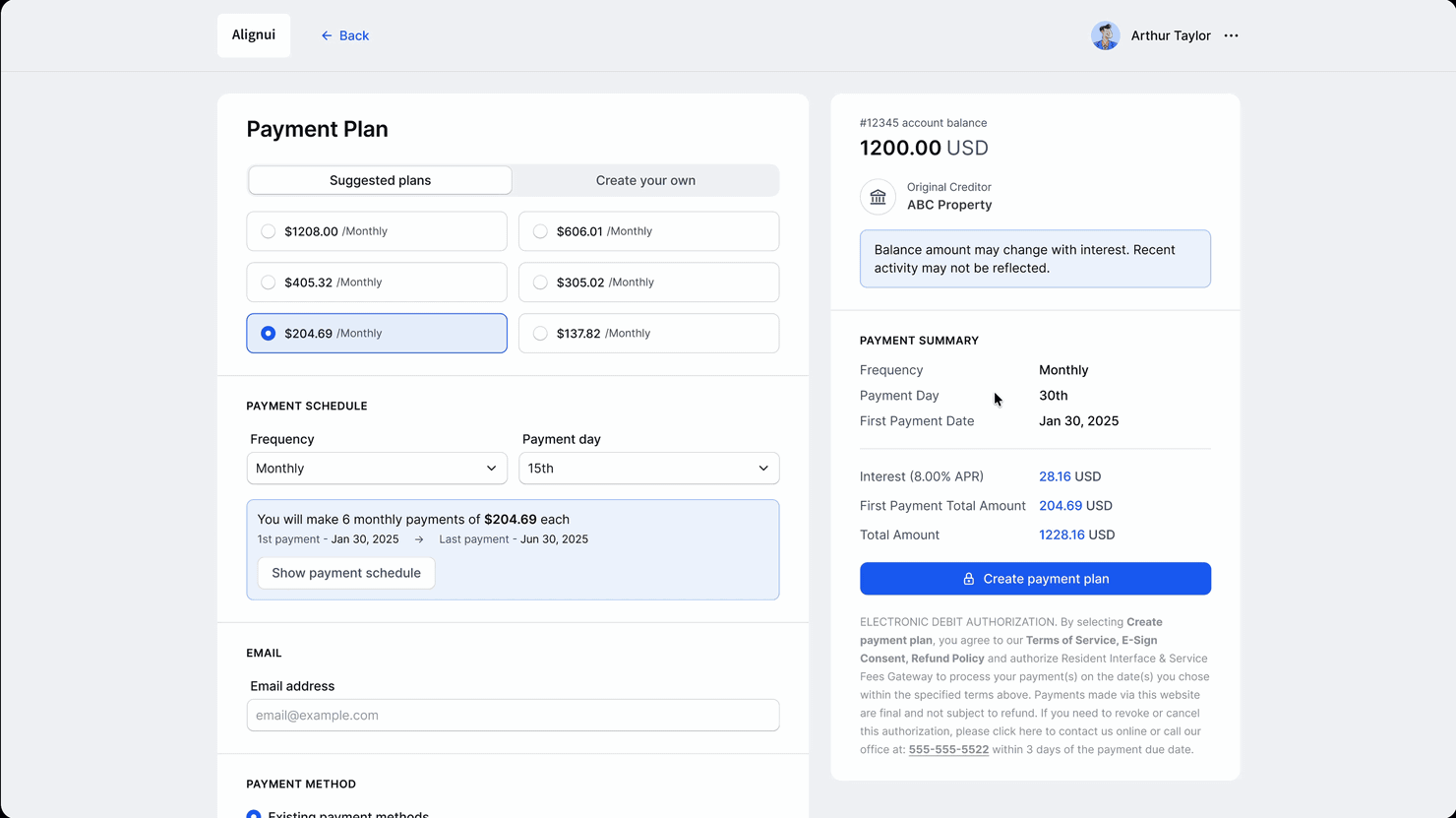
Task: Go back using the Back arrow link
Action: (344, 35)
